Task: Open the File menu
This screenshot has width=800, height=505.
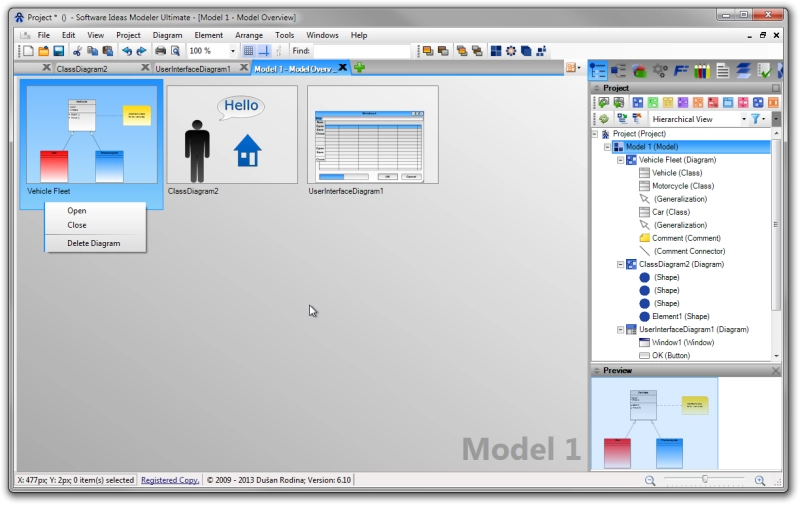Action: coord(44,35)
